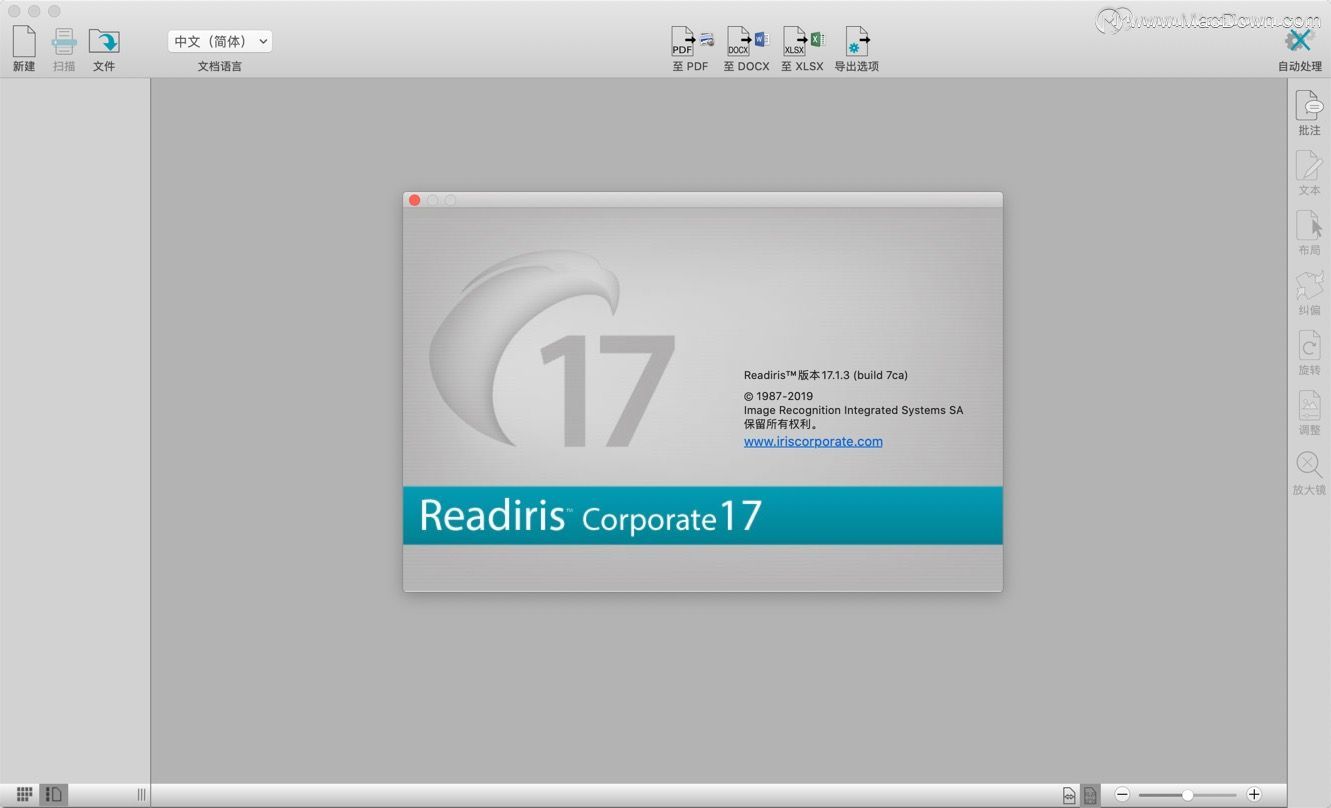Close the Readiris about dialog

pos(414,200)
